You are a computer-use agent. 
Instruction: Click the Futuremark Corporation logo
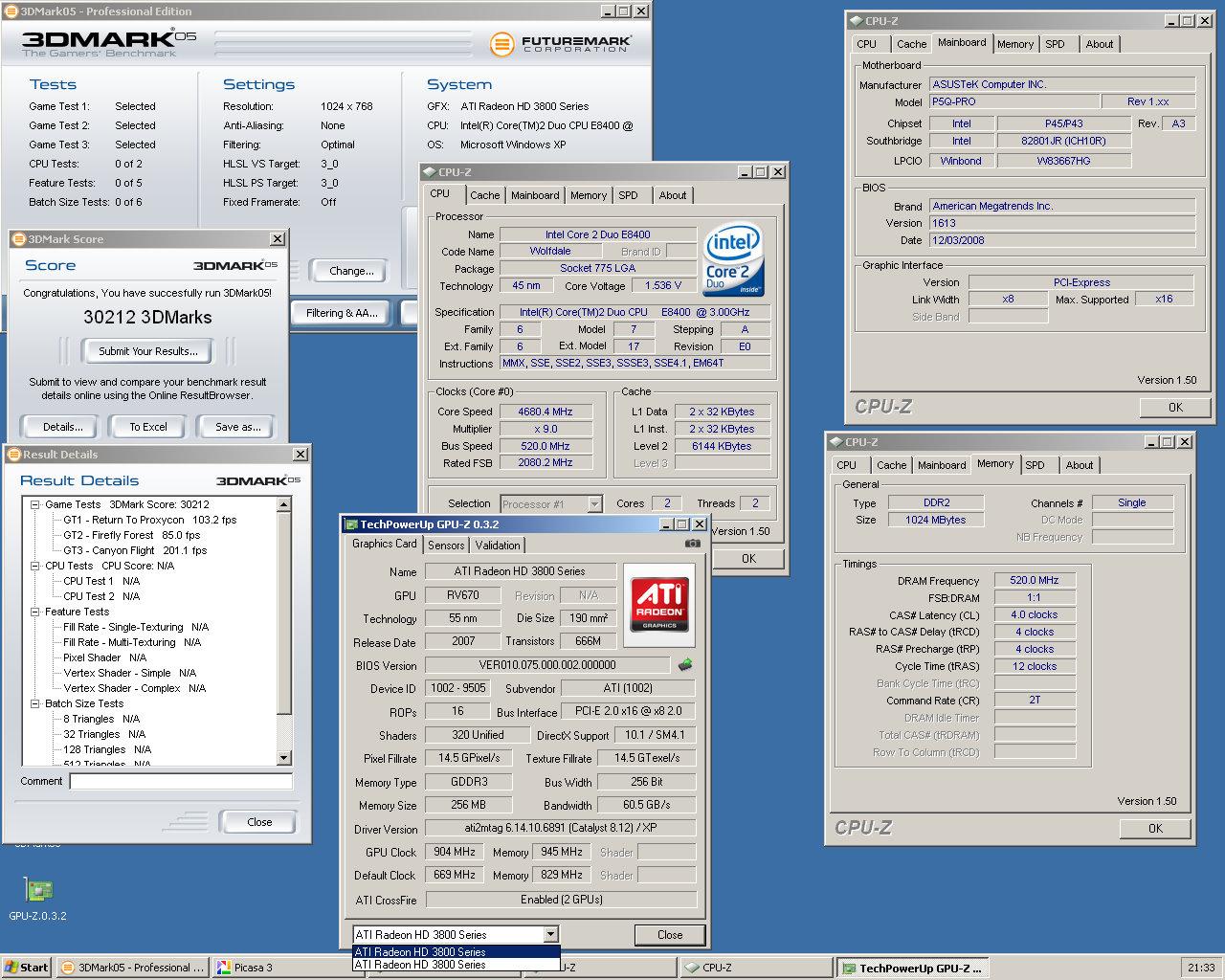(x=561, y=43)
